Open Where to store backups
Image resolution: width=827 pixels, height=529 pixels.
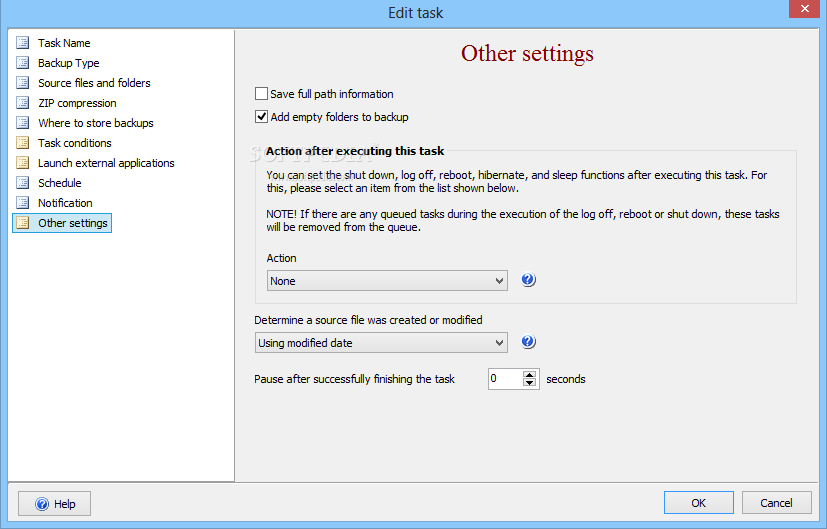pyautogui.click(x=95, y=123)
